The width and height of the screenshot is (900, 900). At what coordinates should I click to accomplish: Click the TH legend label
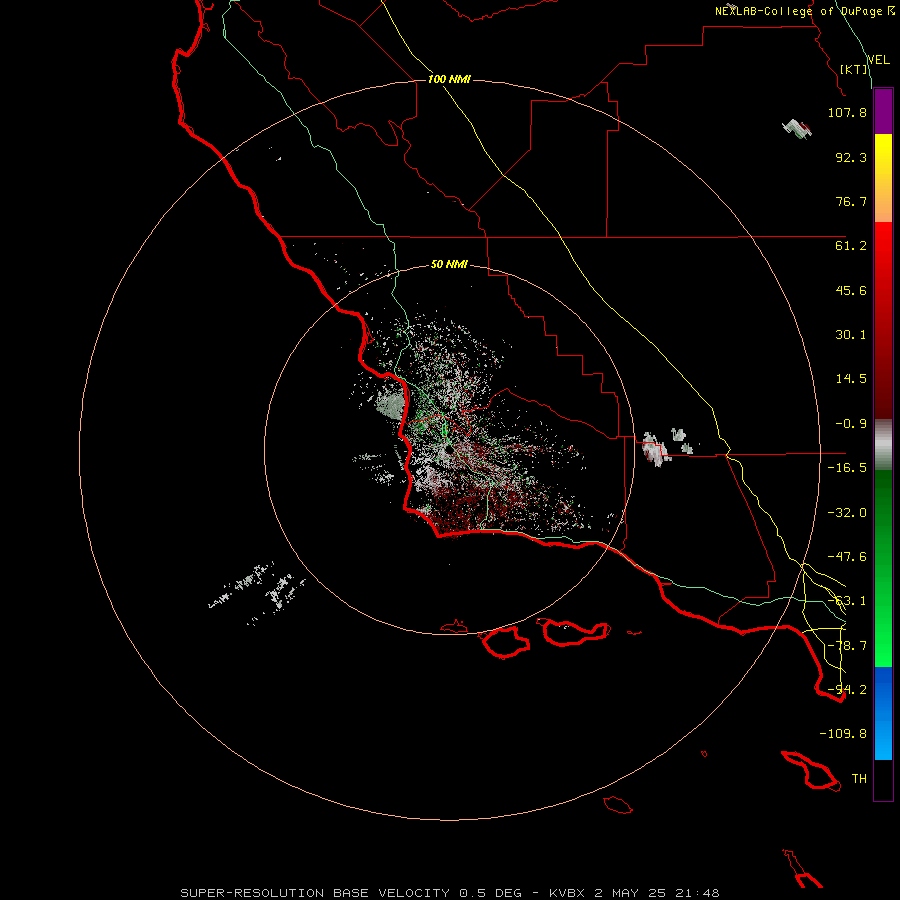click(859, 779)
